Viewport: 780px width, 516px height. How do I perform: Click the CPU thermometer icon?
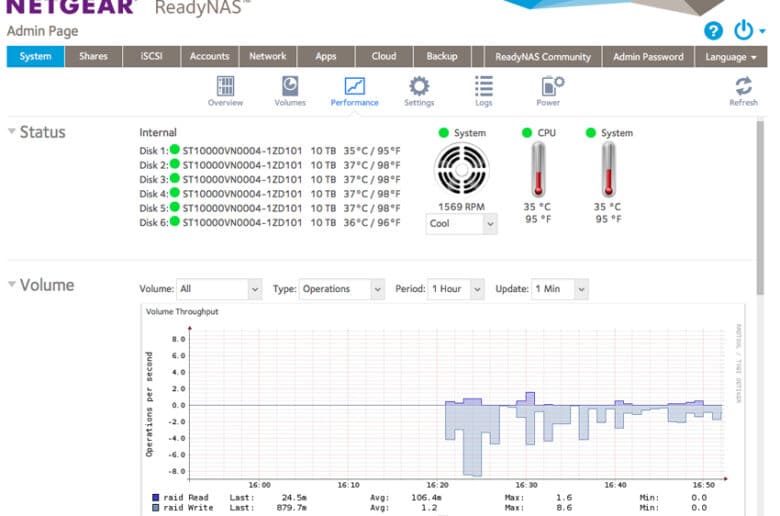(538, 169)
